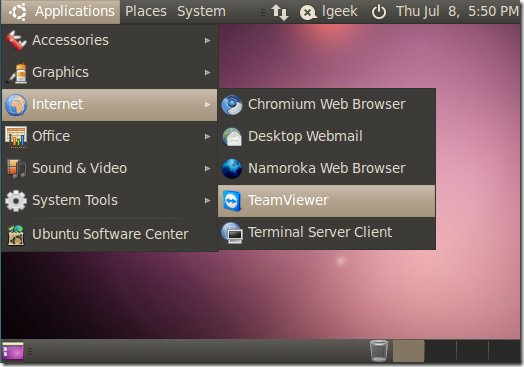524x367 pixels.
Task: Open the Applications menu
Action: pyautogui.click(x=60, y=12)
